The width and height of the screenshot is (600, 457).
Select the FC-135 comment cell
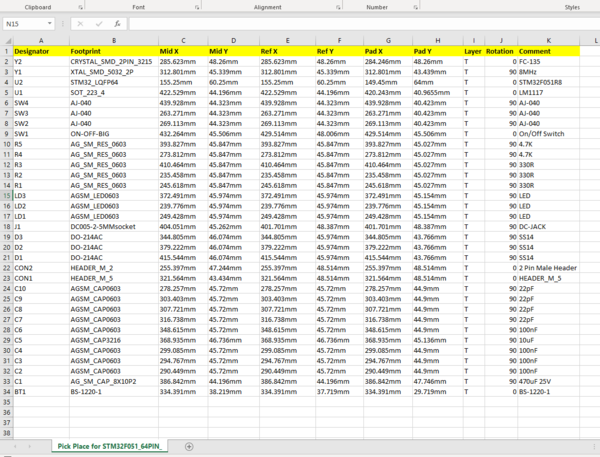coord(548,62)
